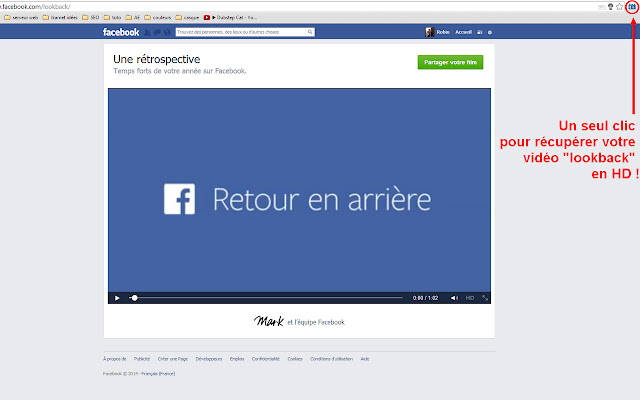Open the serveur web bookmarks folder
The height and width of the screenshot is (400, 640).
click(21, 18)
